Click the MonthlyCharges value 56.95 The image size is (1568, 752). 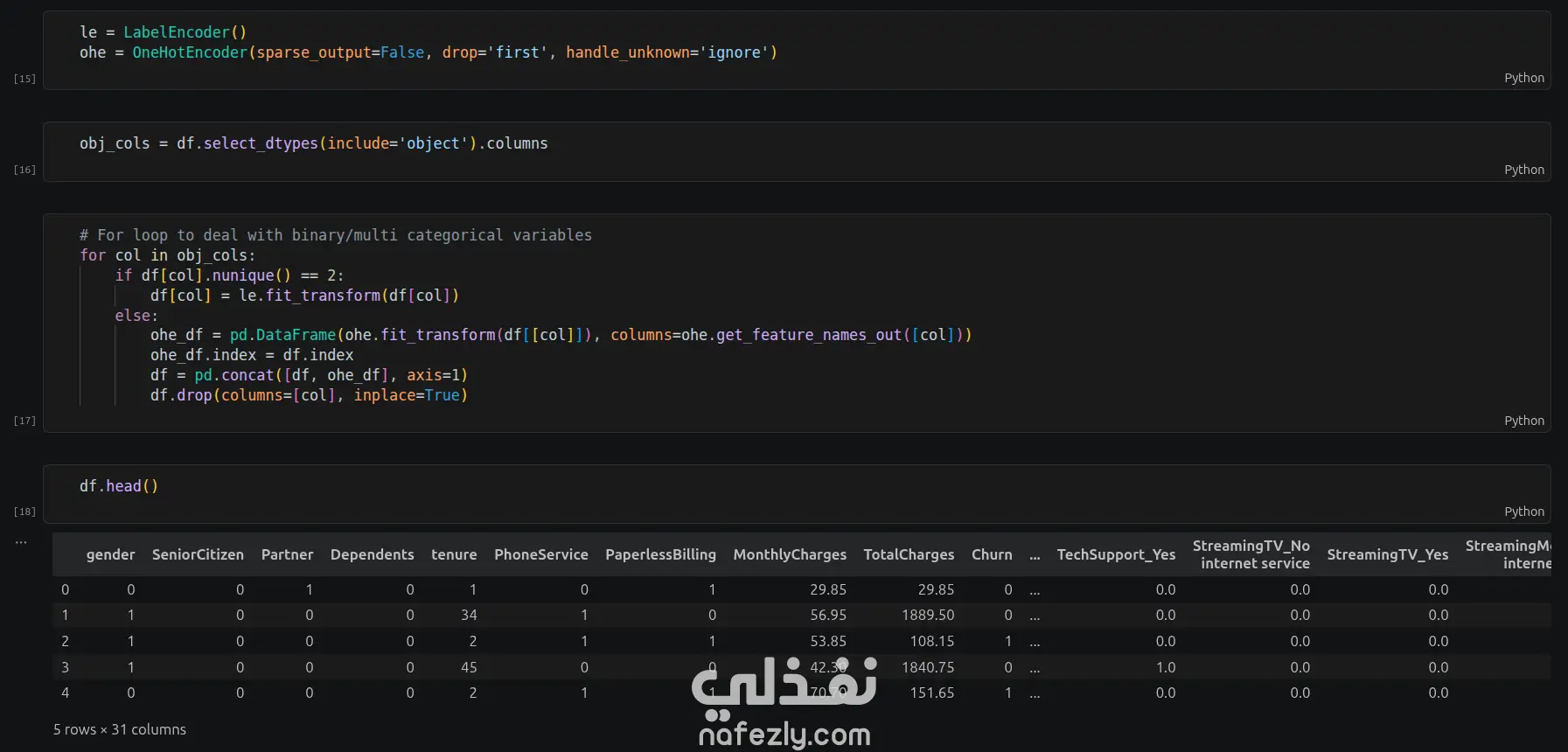828,616
